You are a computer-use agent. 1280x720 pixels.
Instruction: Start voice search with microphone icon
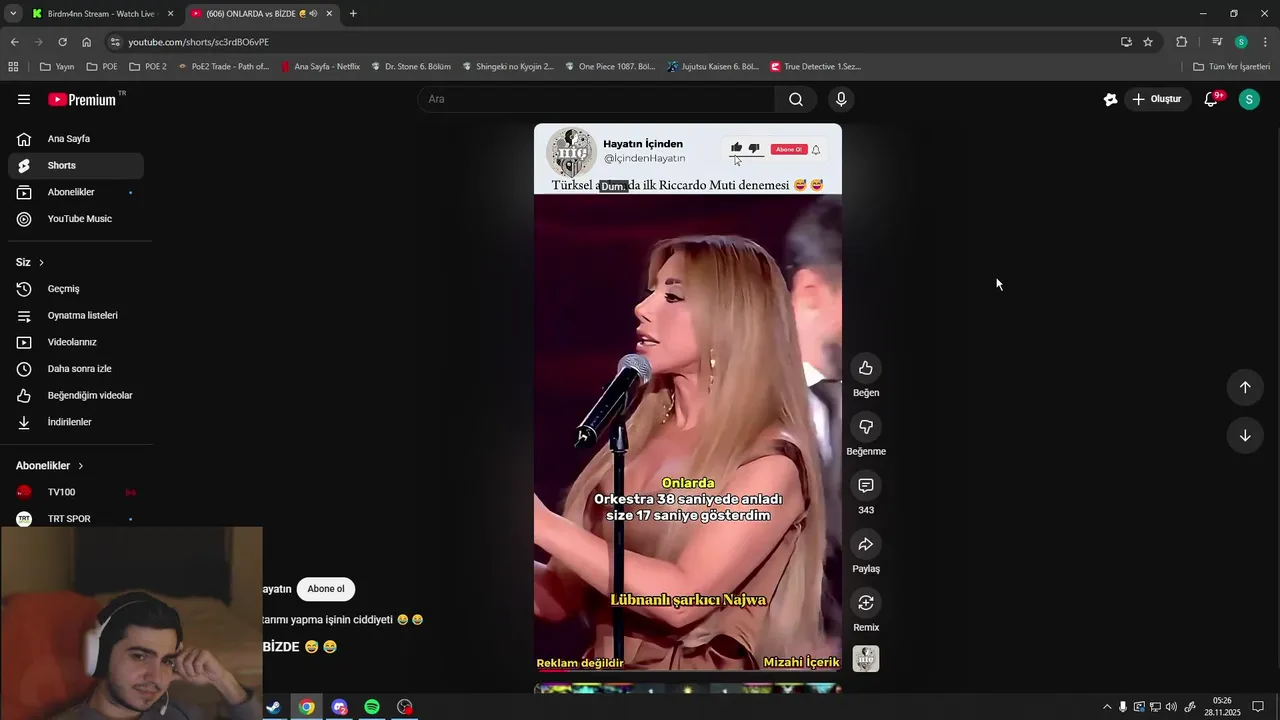coord(841,99)
